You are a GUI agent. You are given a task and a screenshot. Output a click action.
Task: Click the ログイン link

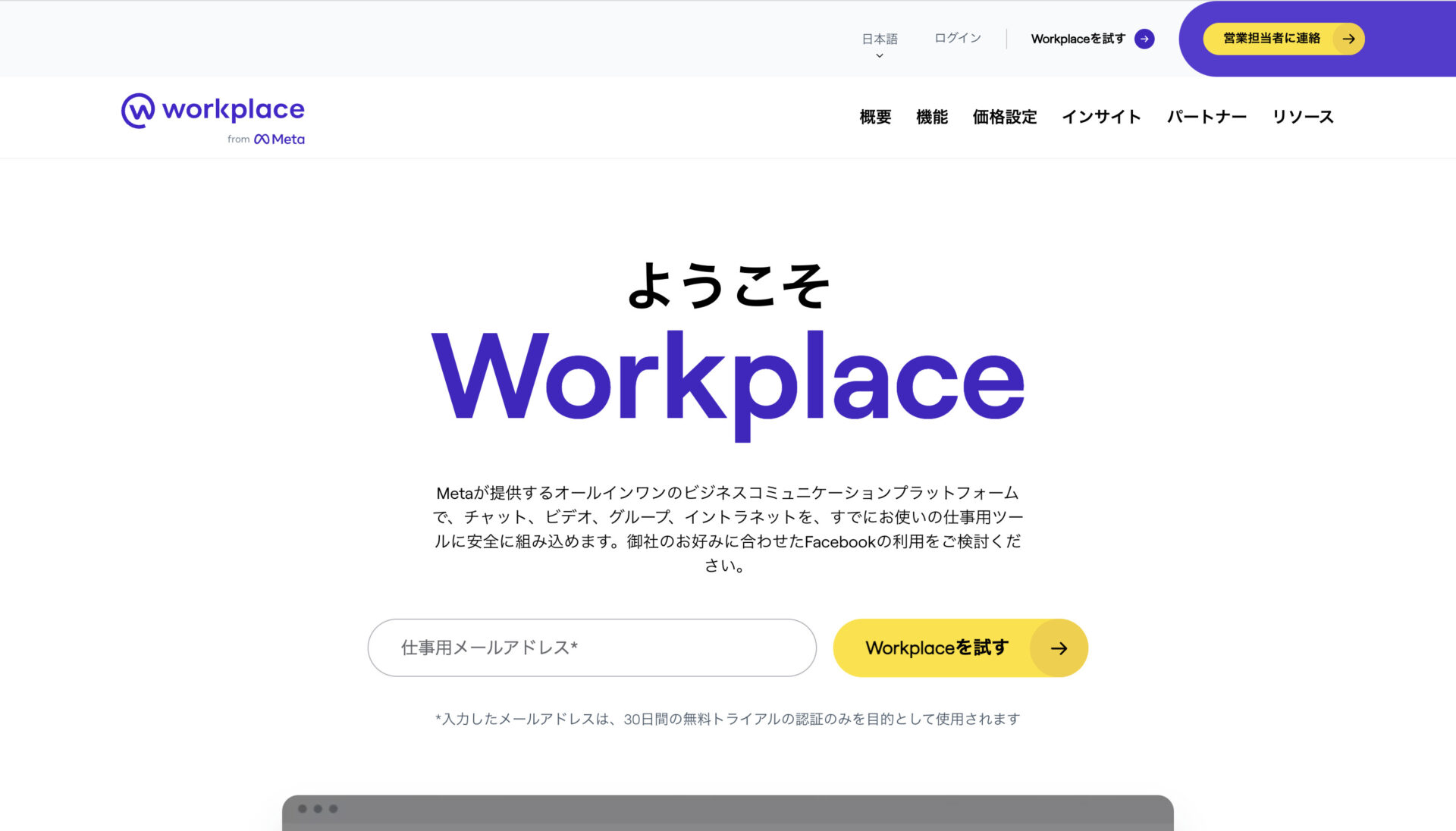click(x=956, y=39)
